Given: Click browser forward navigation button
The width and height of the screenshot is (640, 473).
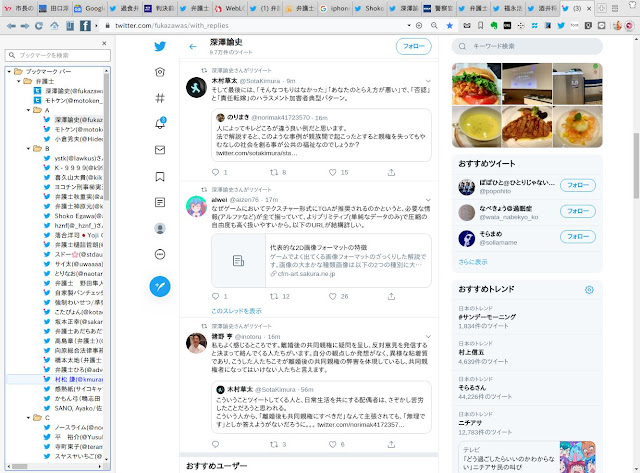Looking at the screenshot, I should pos(25,26).
